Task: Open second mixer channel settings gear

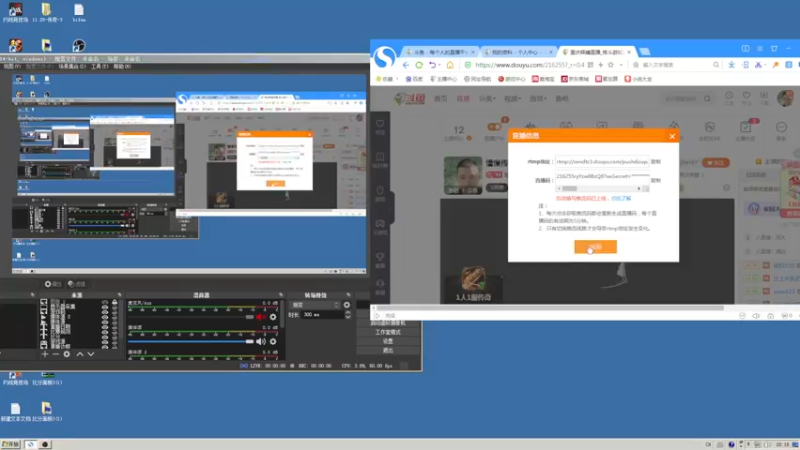Action: [273, 341]
